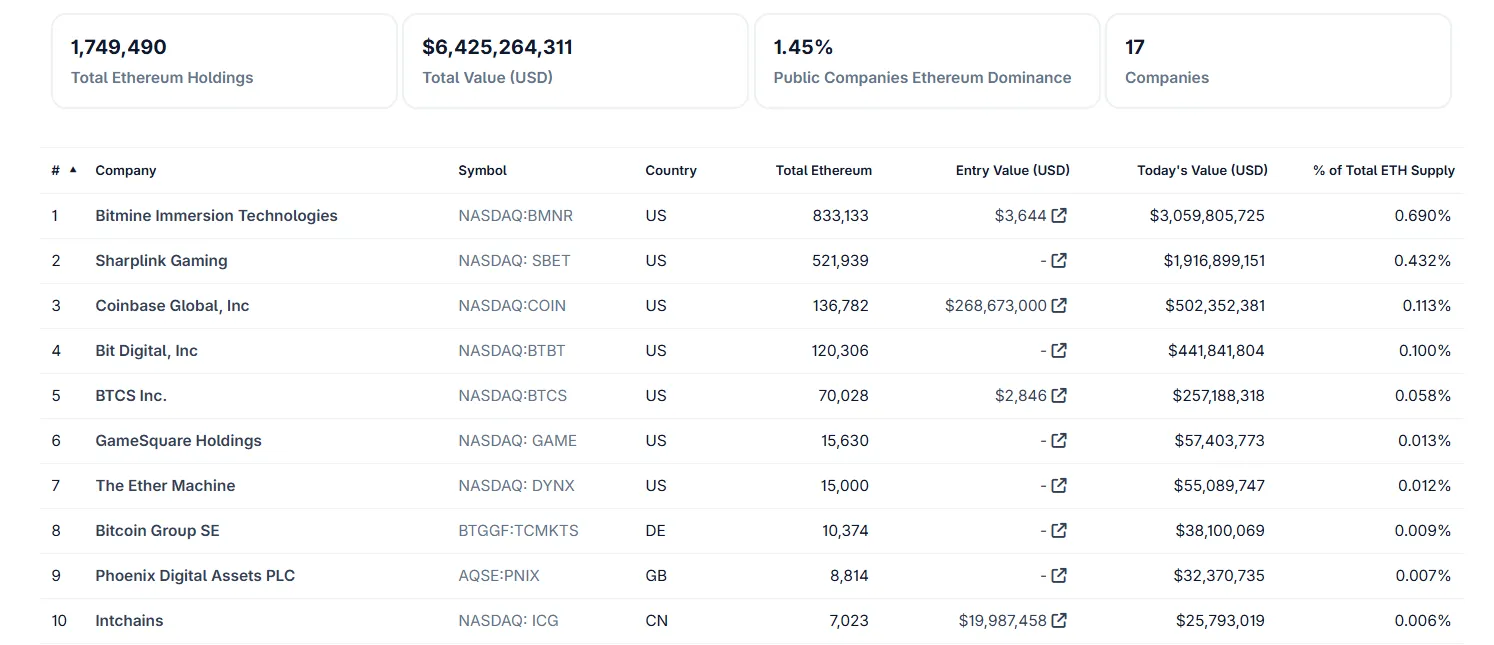Open The Ether Machine external link icon

coord(1059,486)
